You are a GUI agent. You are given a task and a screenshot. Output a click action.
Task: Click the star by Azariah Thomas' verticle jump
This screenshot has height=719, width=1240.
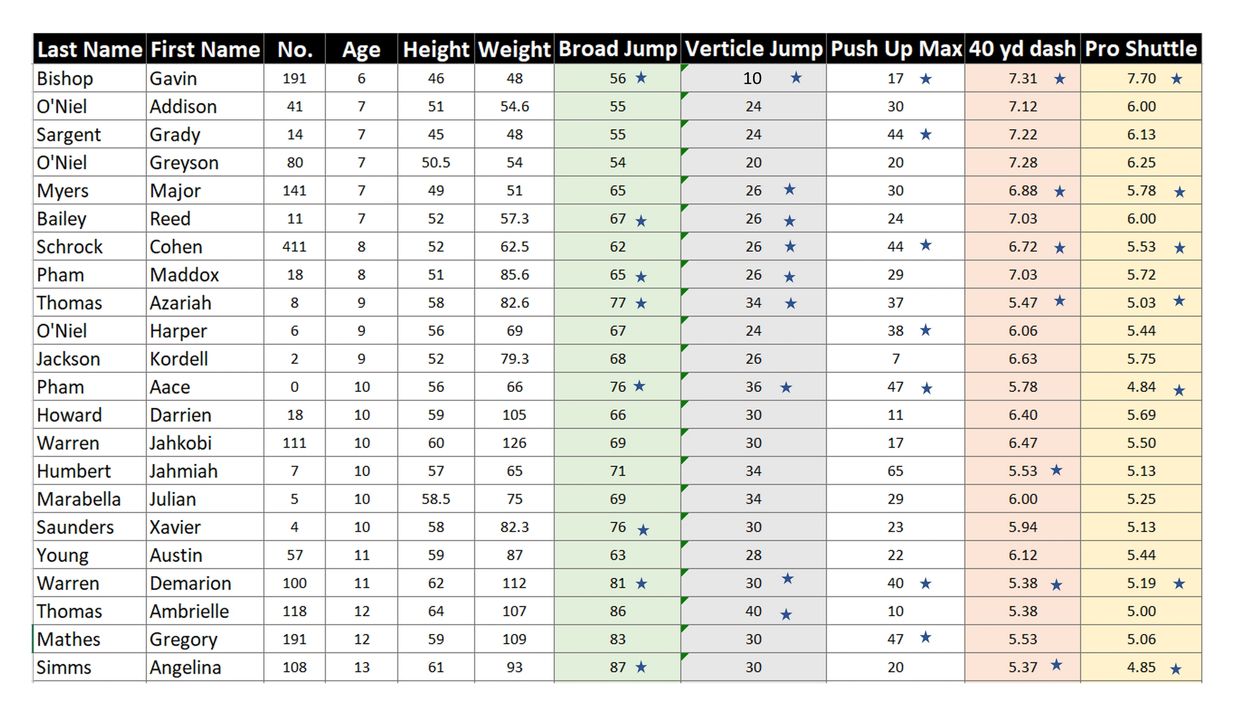790,303
